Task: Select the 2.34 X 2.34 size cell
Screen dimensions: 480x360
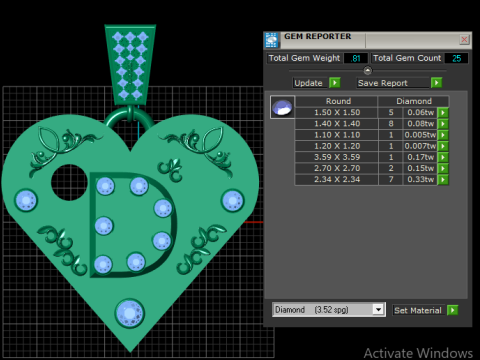Action: (337, 180)
